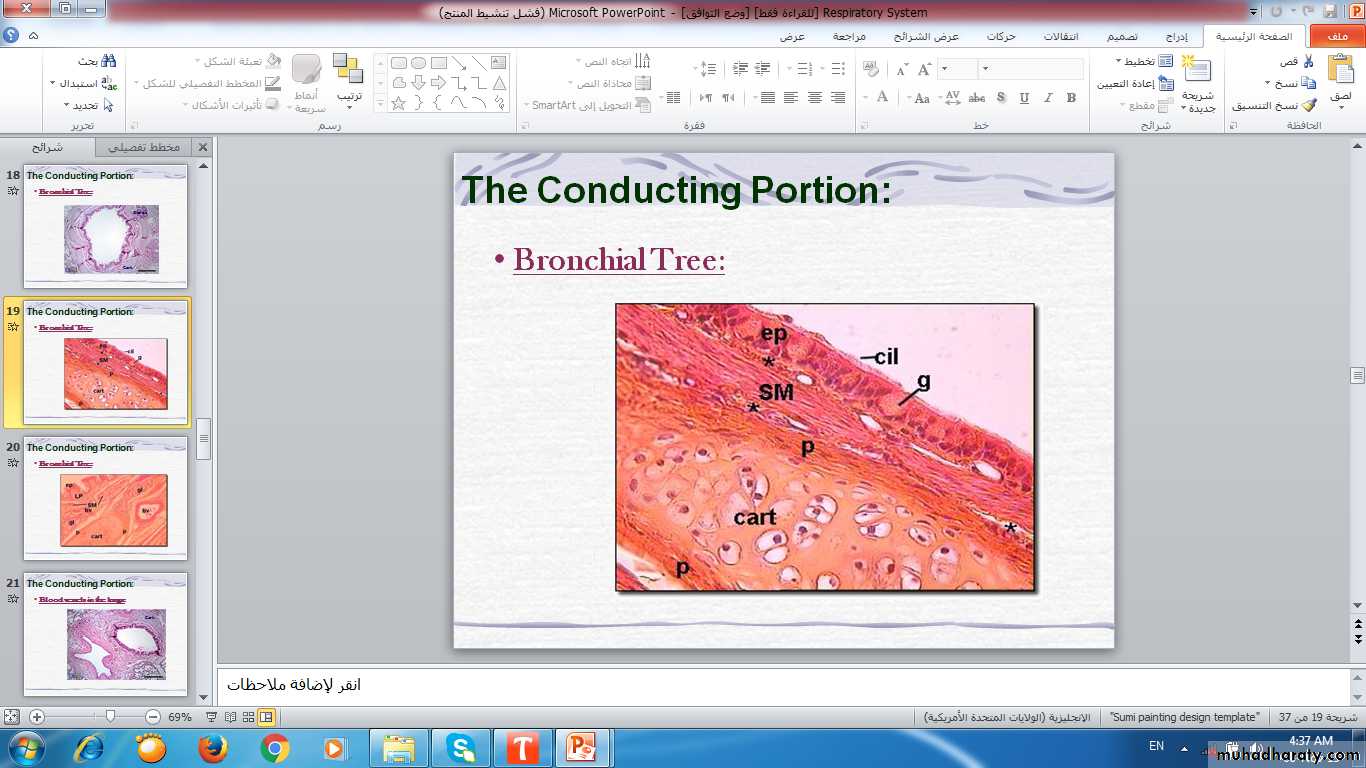Pick the star shape in shapes gallery
This screenshot has width=1366, height=768.
pyautogui.click(x=398, y=103)
